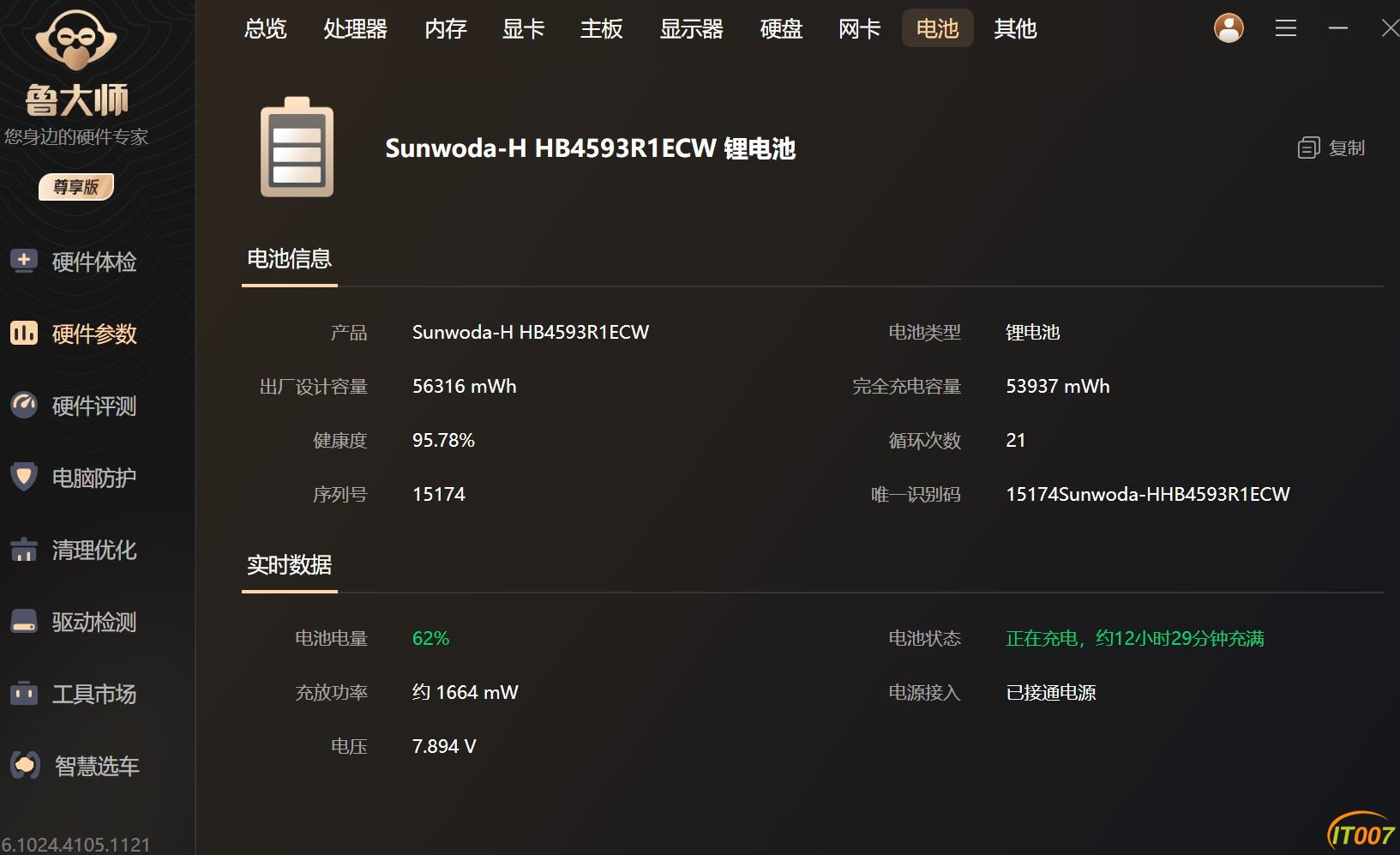
Task: Open 硬件参数 in sidebar
Action: coord(94,334)
